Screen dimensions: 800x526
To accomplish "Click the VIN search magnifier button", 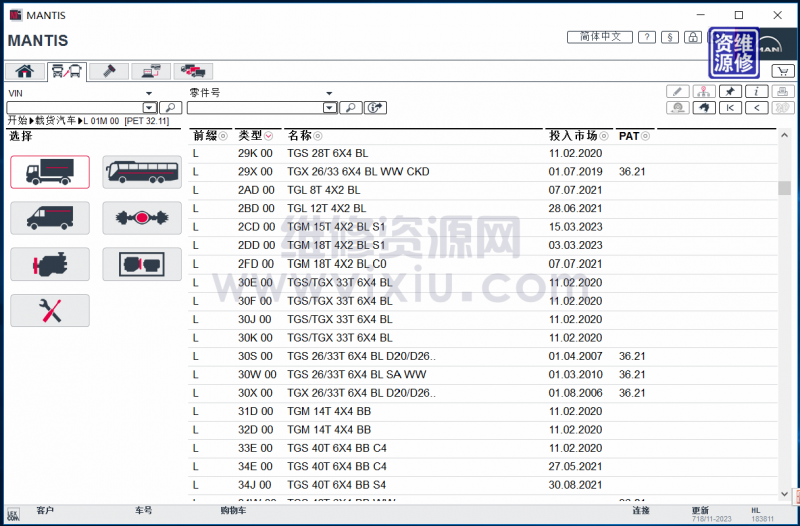I will pyautogui.click(x=170, y=108).
